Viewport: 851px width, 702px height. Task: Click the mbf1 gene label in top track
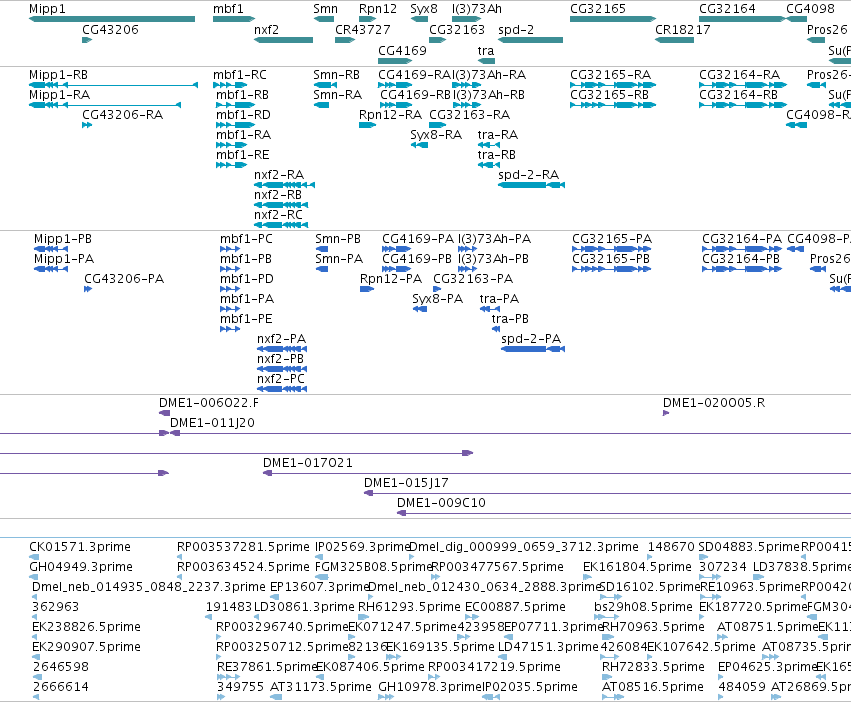pyautogui.click(x=228, y=9)
